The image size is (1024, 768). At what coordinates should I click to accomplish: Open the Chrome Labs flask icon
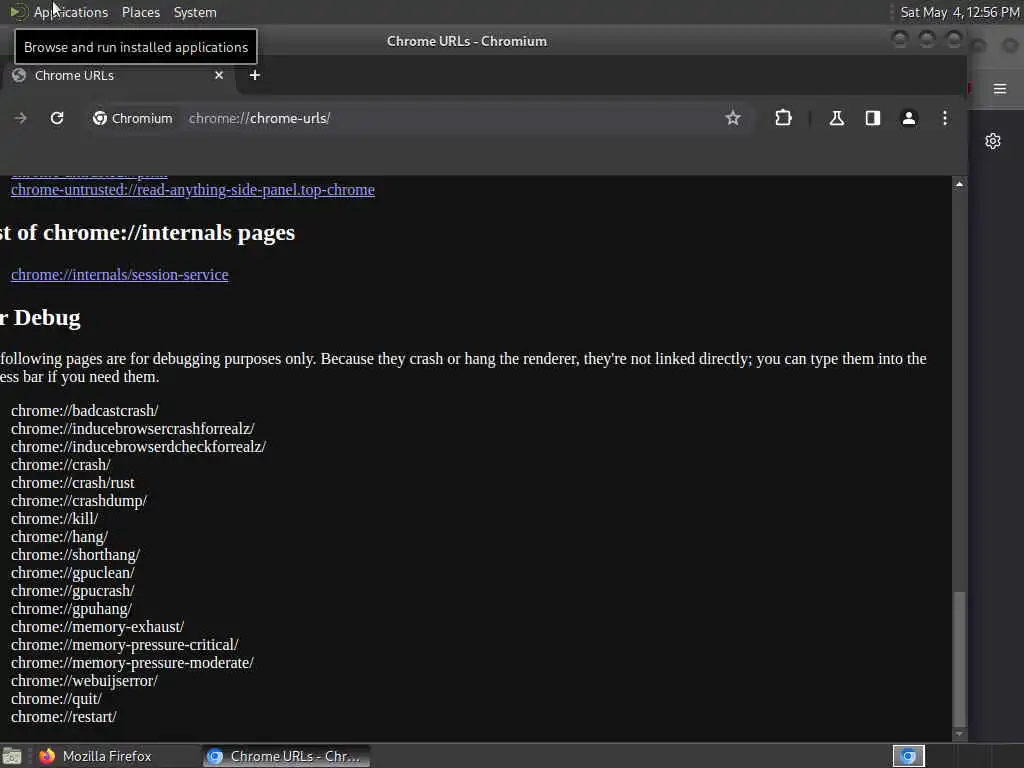pos(837,118)
